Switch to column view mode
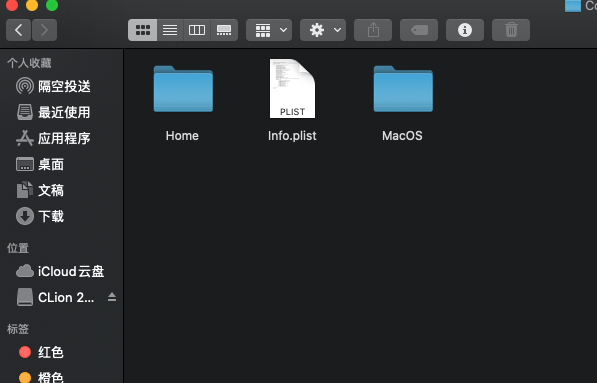The image size is (597, 383). click(197, 30)
